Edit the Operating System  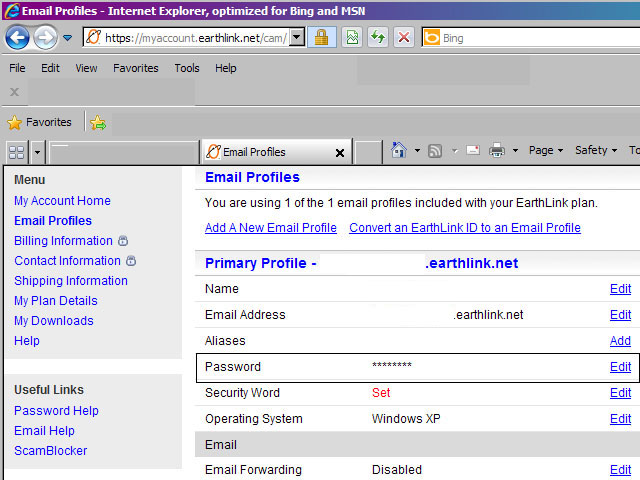620,419
